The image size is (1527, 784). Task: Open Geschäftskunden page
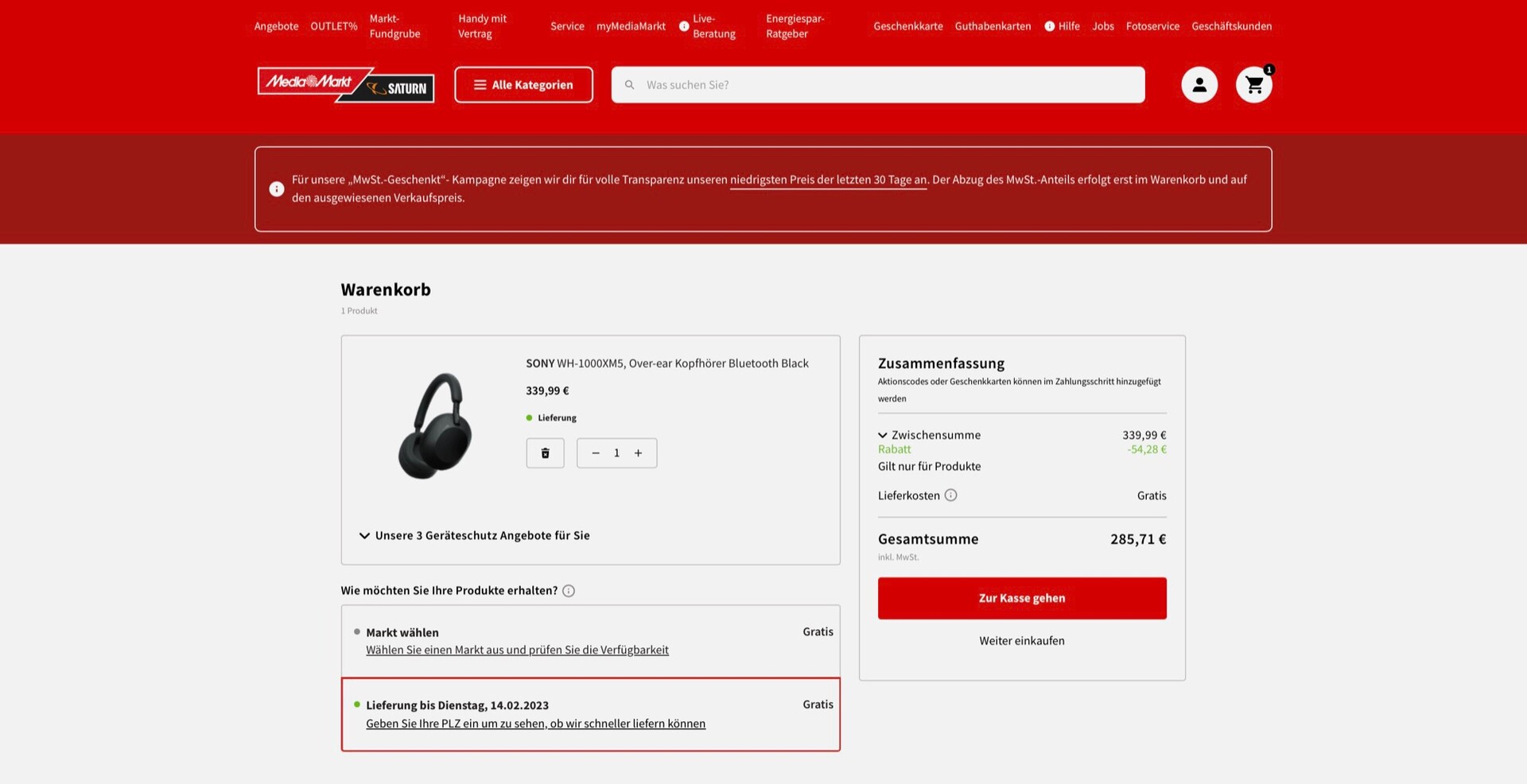[1232, 26]
